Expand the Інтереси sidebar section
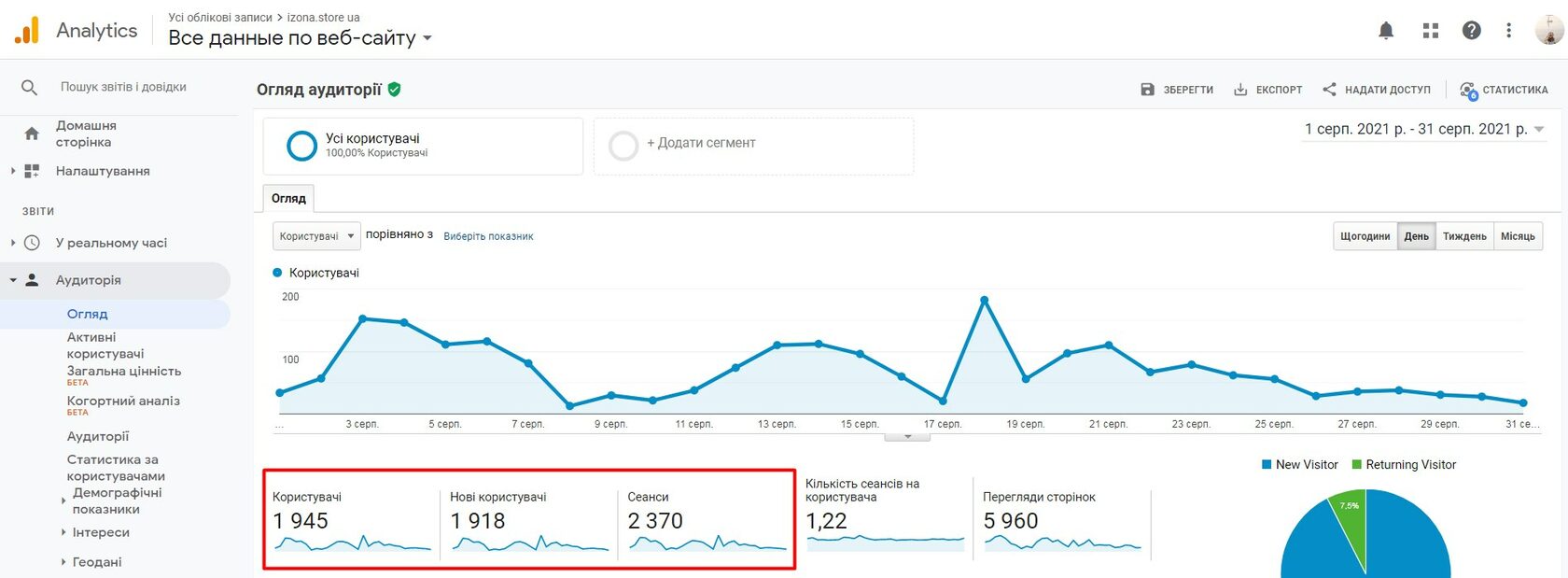The width and height of the screenshot is (1568, 578). [x=100, y=532]
